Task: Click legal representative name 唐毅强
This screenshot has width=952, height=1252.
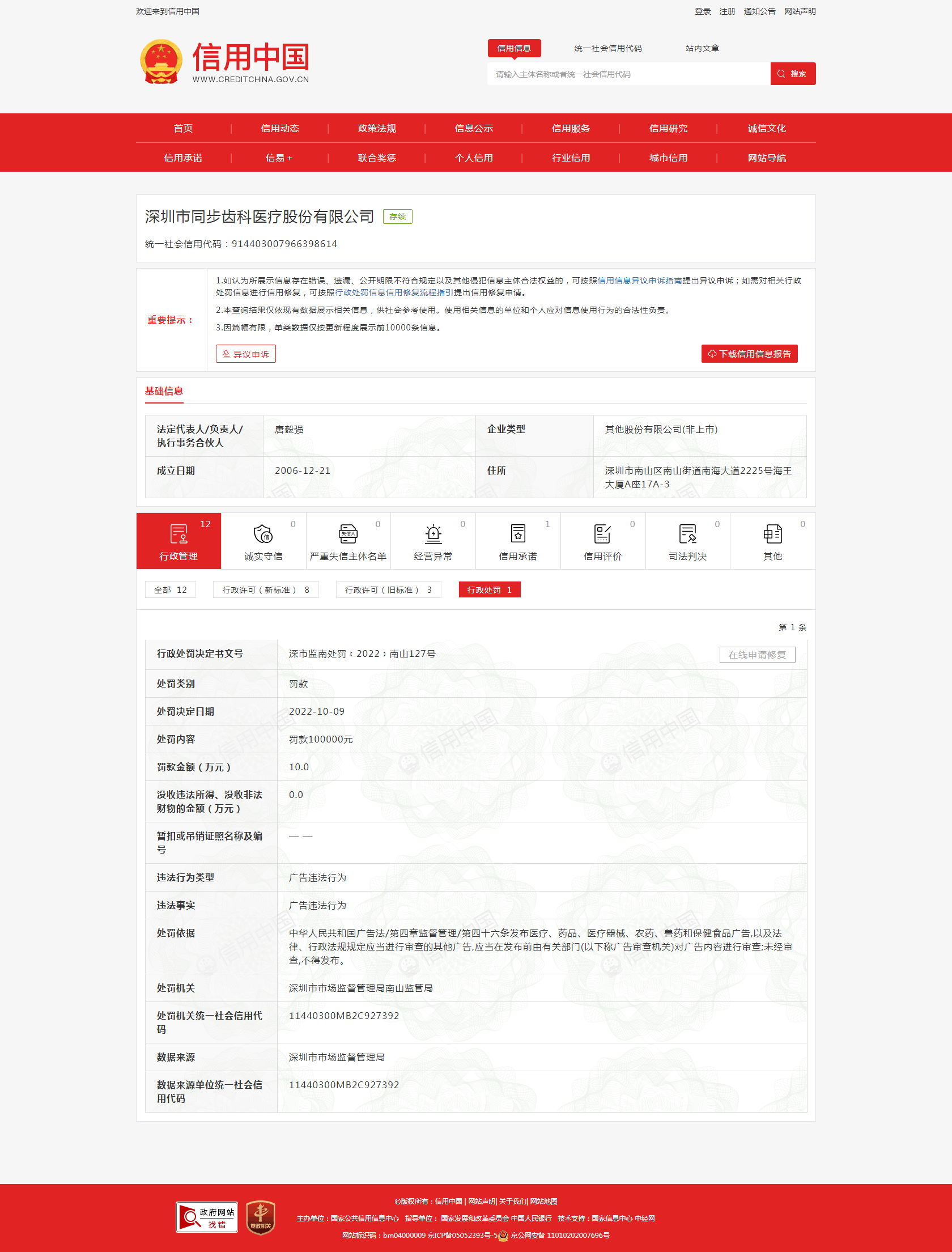Action: [289, 430]
